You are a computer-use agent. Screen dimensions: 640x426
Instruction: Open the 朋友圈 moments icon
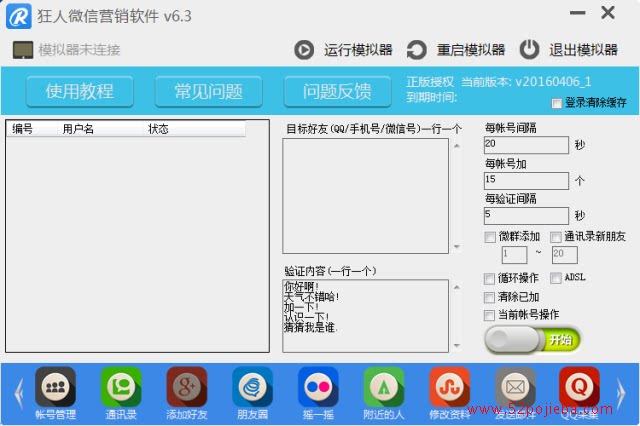(252, 386)
